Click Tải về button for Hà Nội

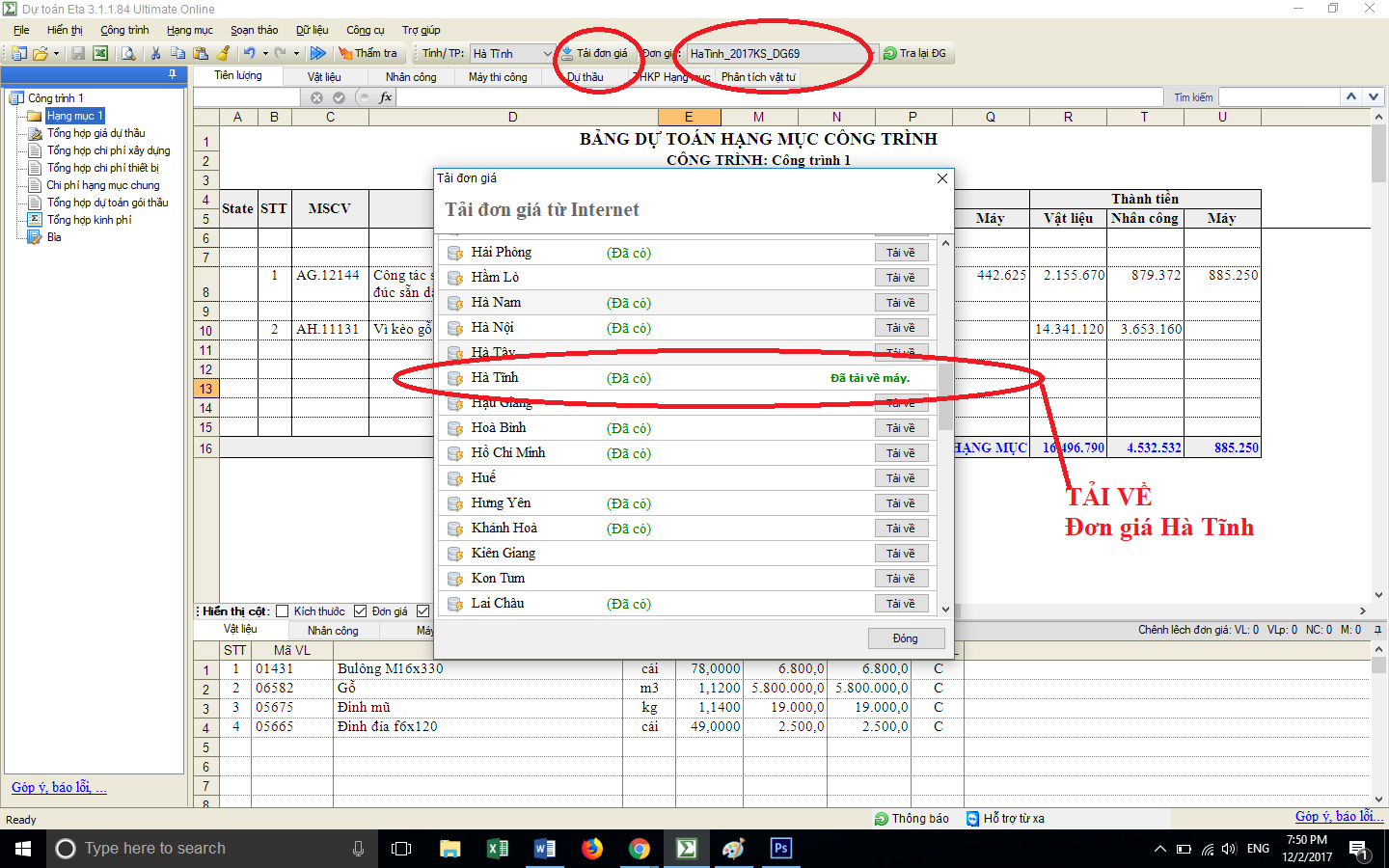pos(901,328)
